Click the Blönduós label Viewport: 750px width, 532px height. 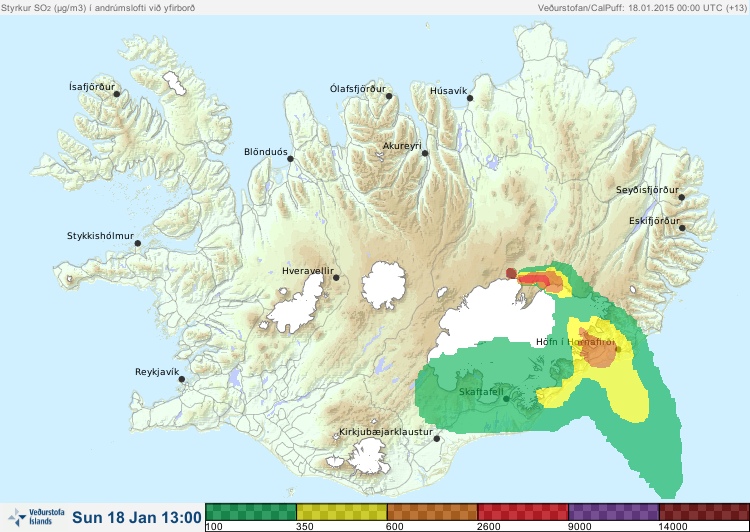(266, 152)
